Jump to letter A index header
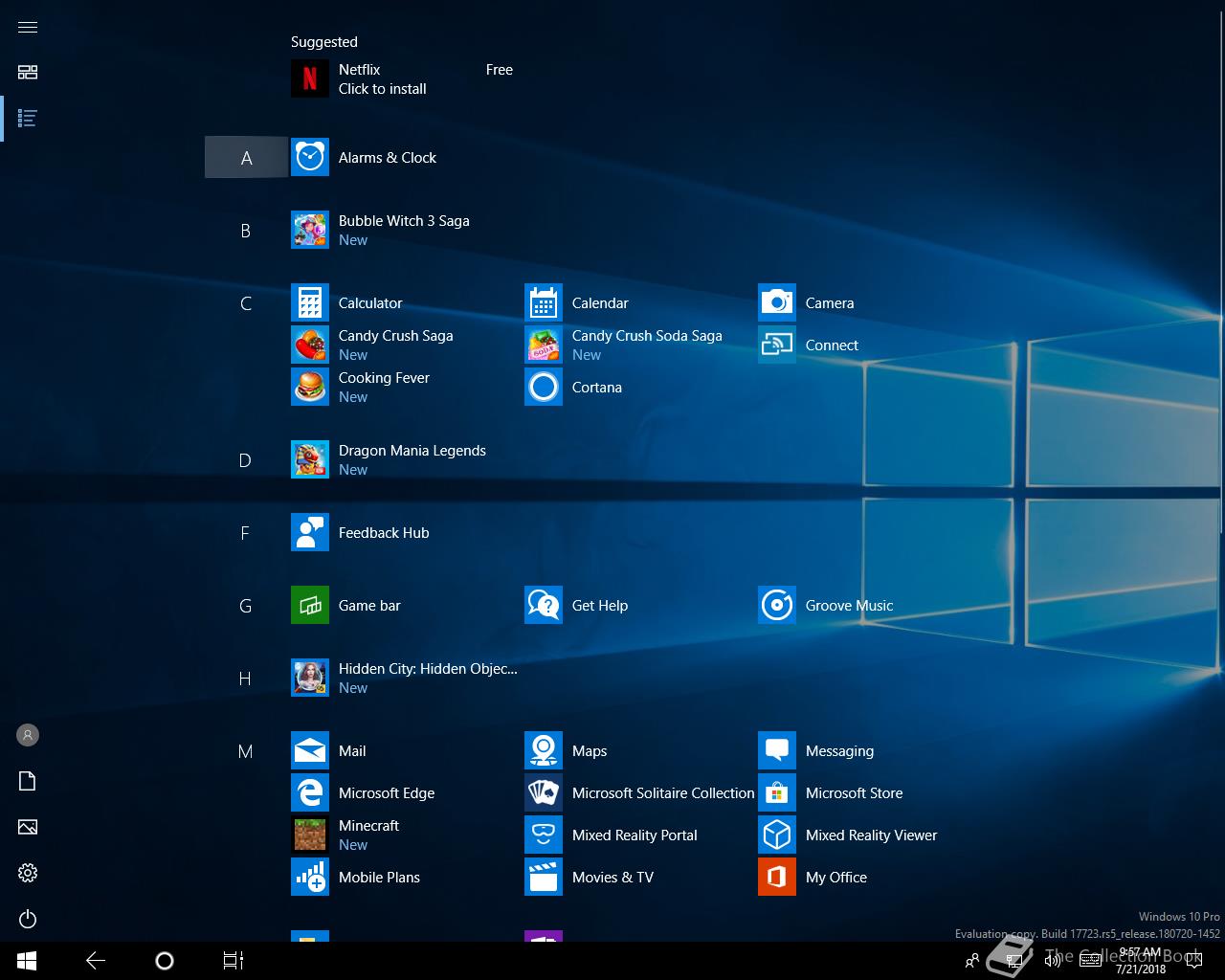The width and height of the screenshot is (1225, 980). click(246, 157)
